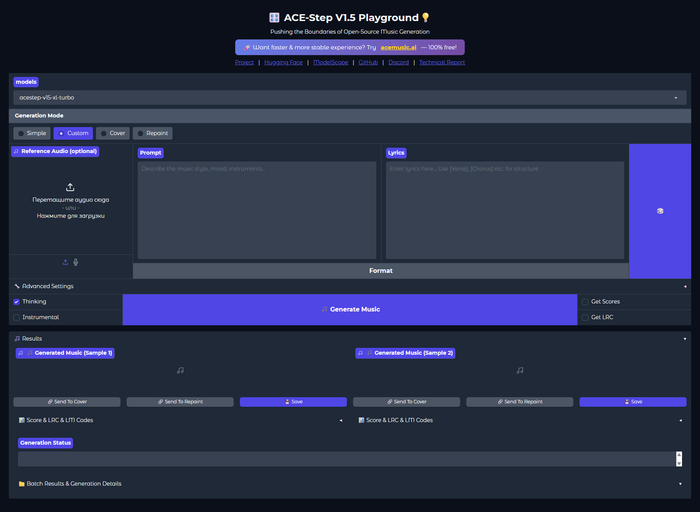Click the upload file icon under Reference Audio
700x512 pixels.
[x=65, y=262]
